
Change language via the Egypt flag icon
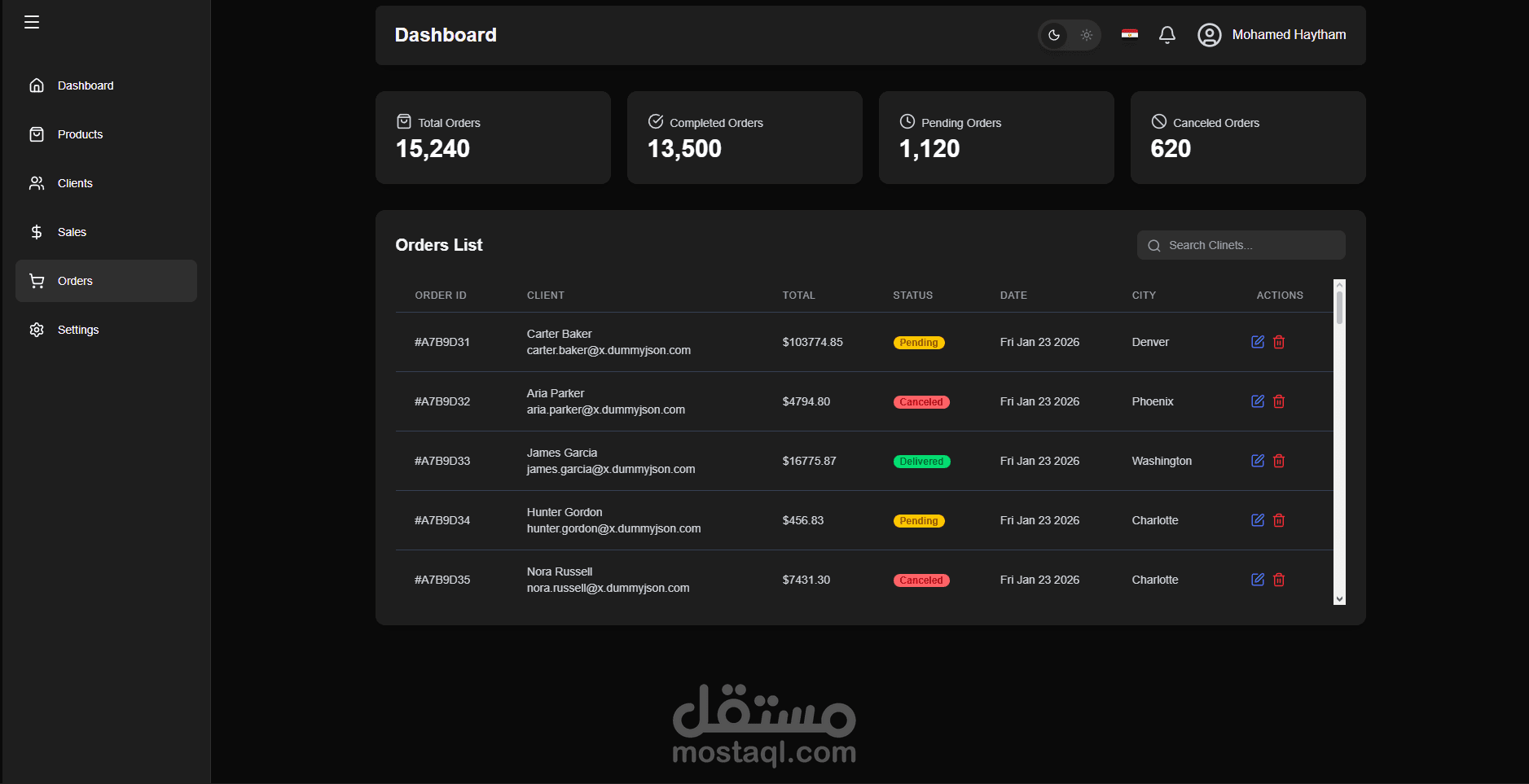point(1129,34)
